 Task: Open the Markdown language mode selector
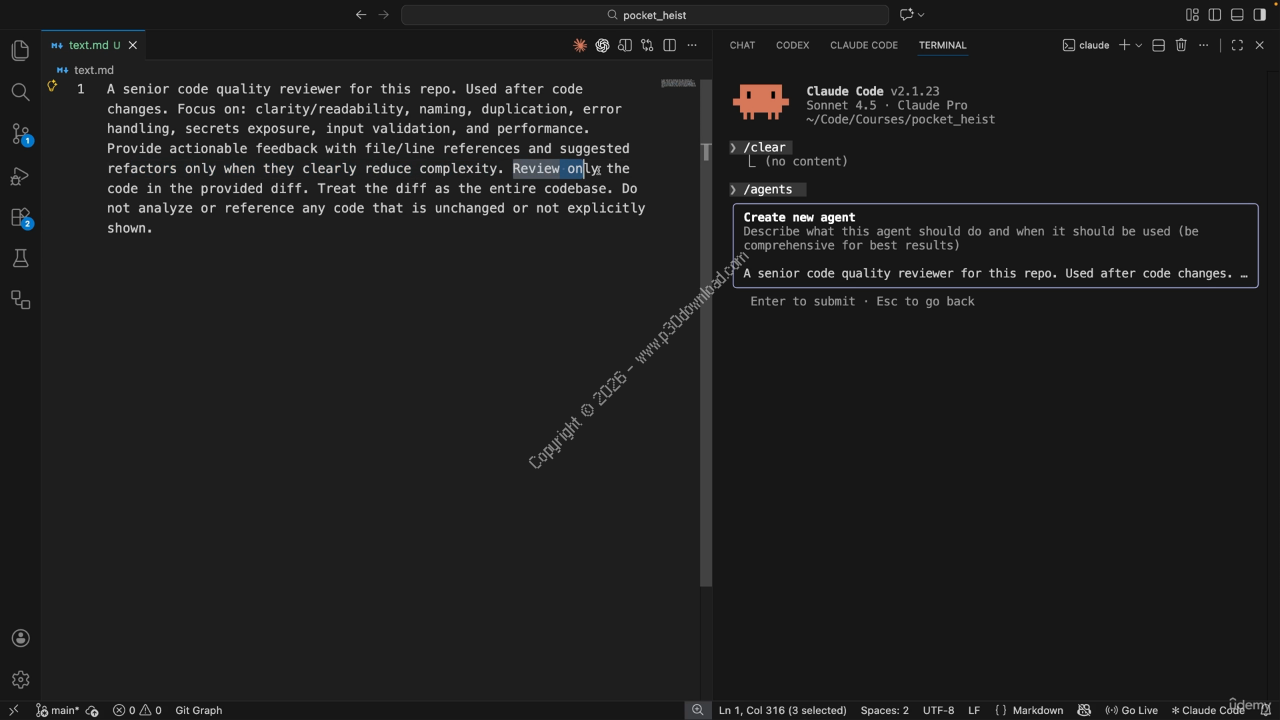(1037, 710)
